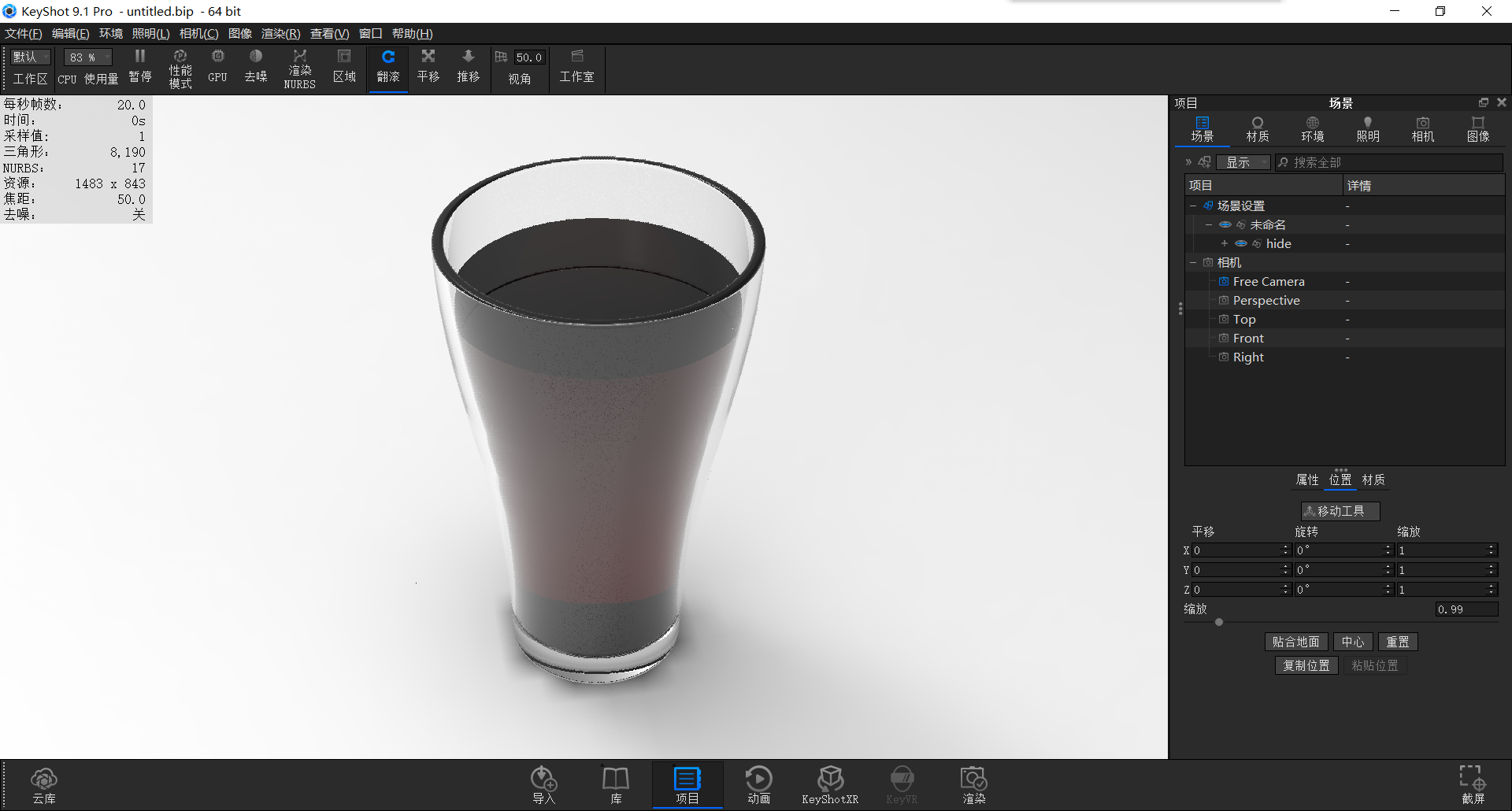Open the 默认 workspace dropdown
The width and height of the screenshot is (1512, 811).
(29, 57)
